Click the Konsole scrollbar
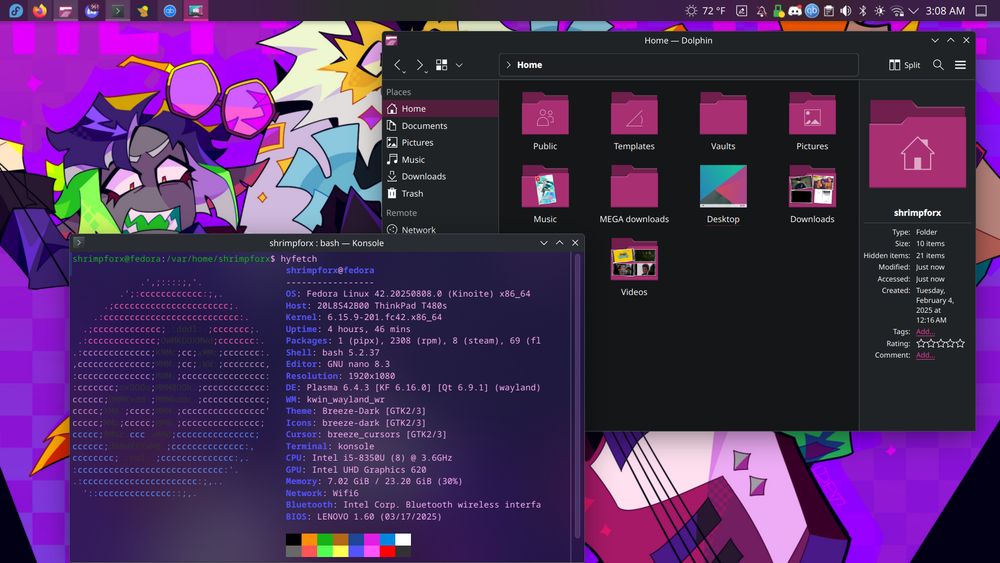Screen dimensions: 1000x563 pyautogui.click(x=577, y=395)
